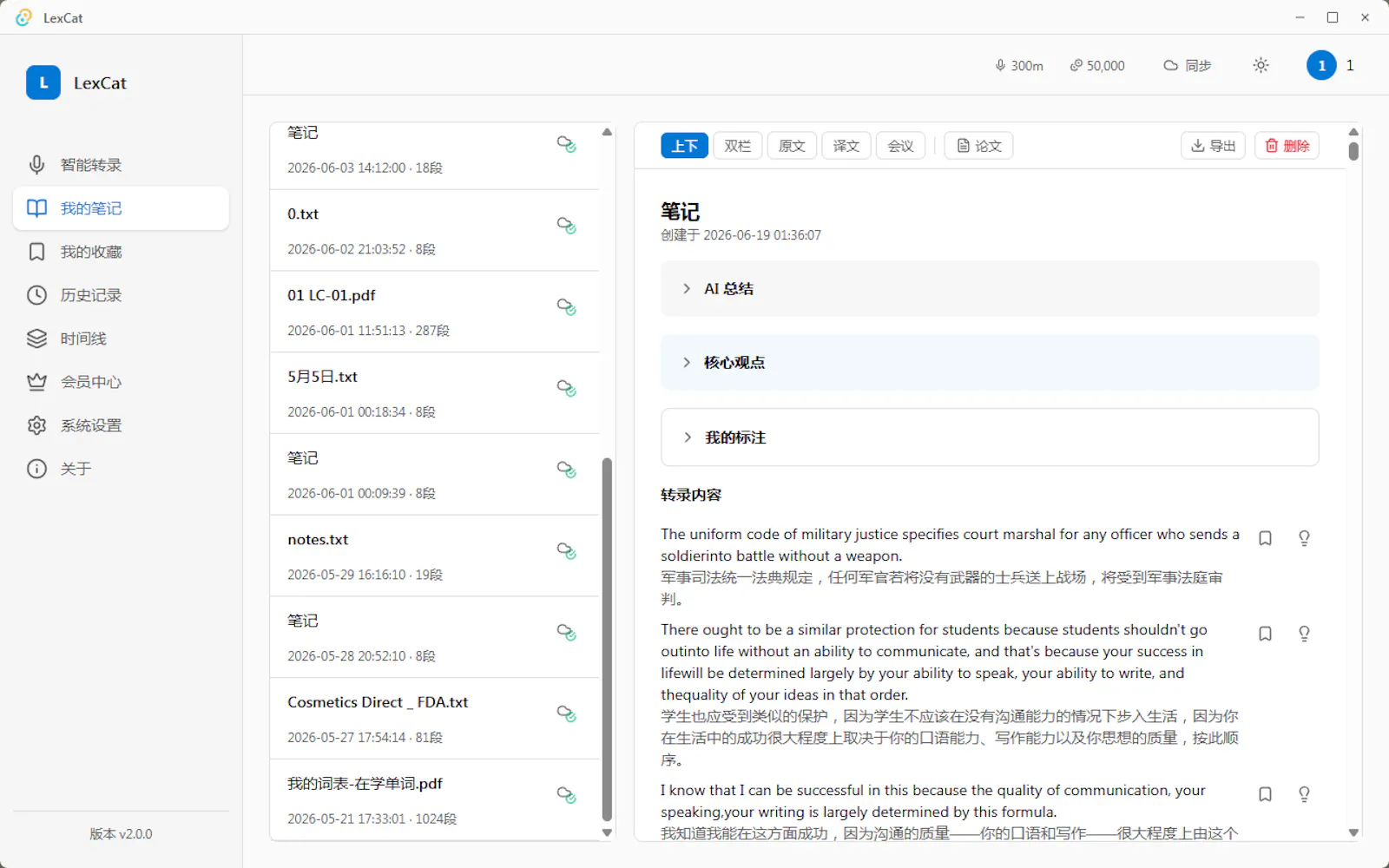
Task: Open 会员中心 crown sidebar icon
Action: point(36,382)
